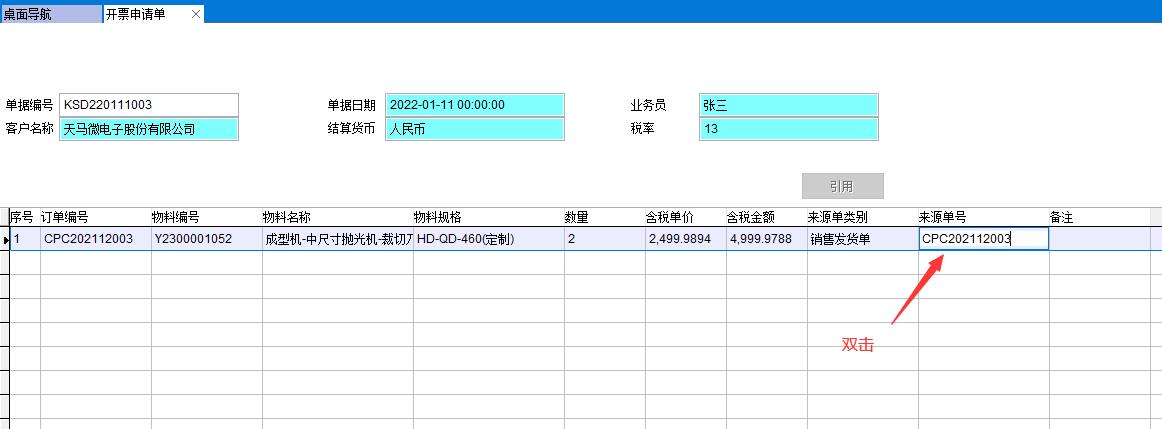1162x429 pixels.
Task: Click the 来源单号 cell being edited
Action: [983, 239]
